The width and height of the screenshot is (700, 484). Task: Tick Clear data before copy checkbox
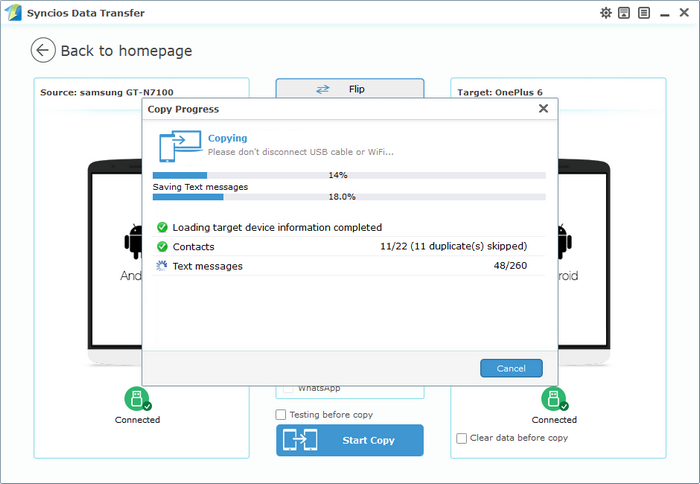click(462, 438)
